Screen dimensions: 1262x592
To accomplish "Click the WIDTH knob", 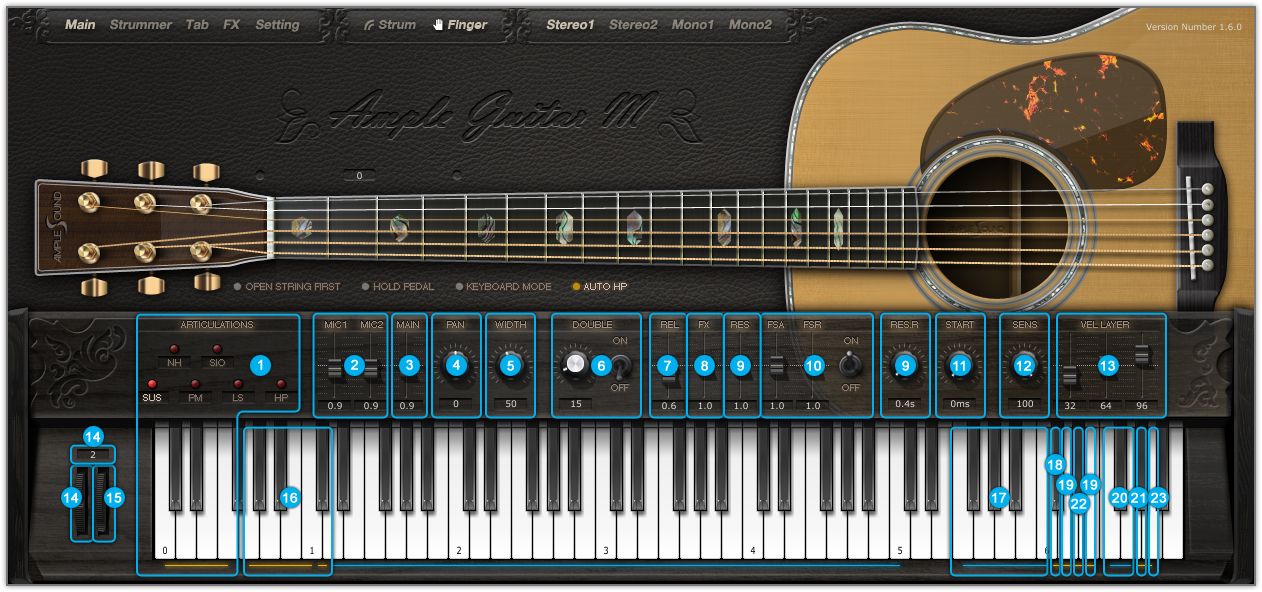I will pos(511,366).
